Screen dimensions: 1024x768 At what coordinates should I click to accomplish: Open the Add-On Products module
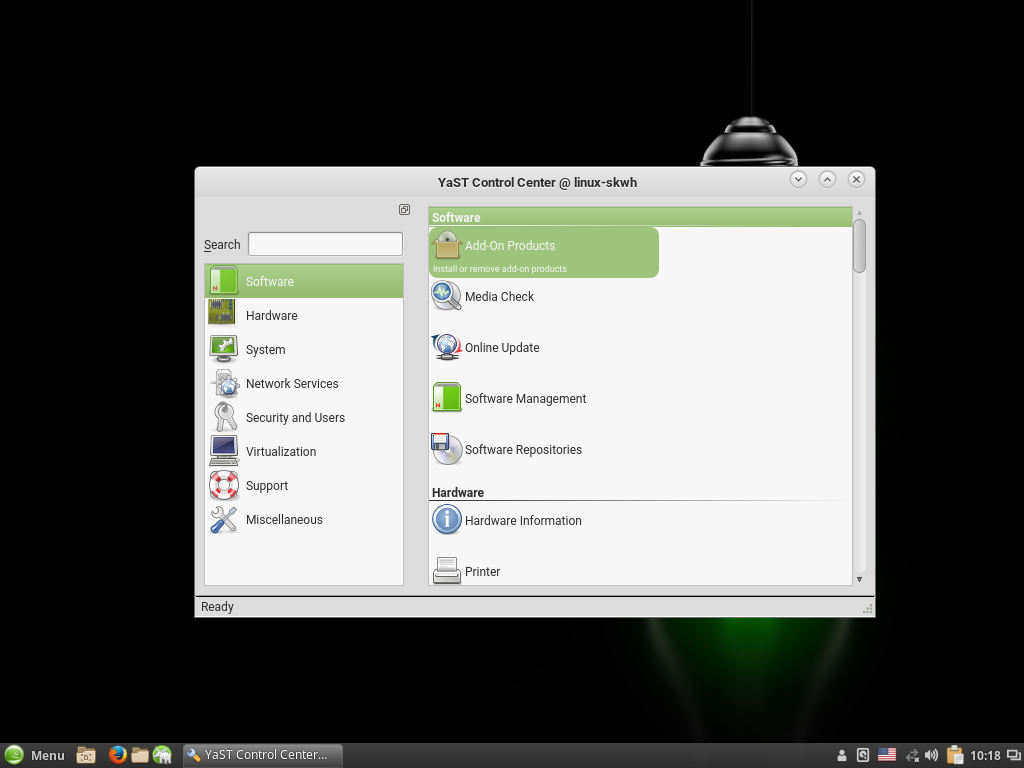tap(509, 246)
